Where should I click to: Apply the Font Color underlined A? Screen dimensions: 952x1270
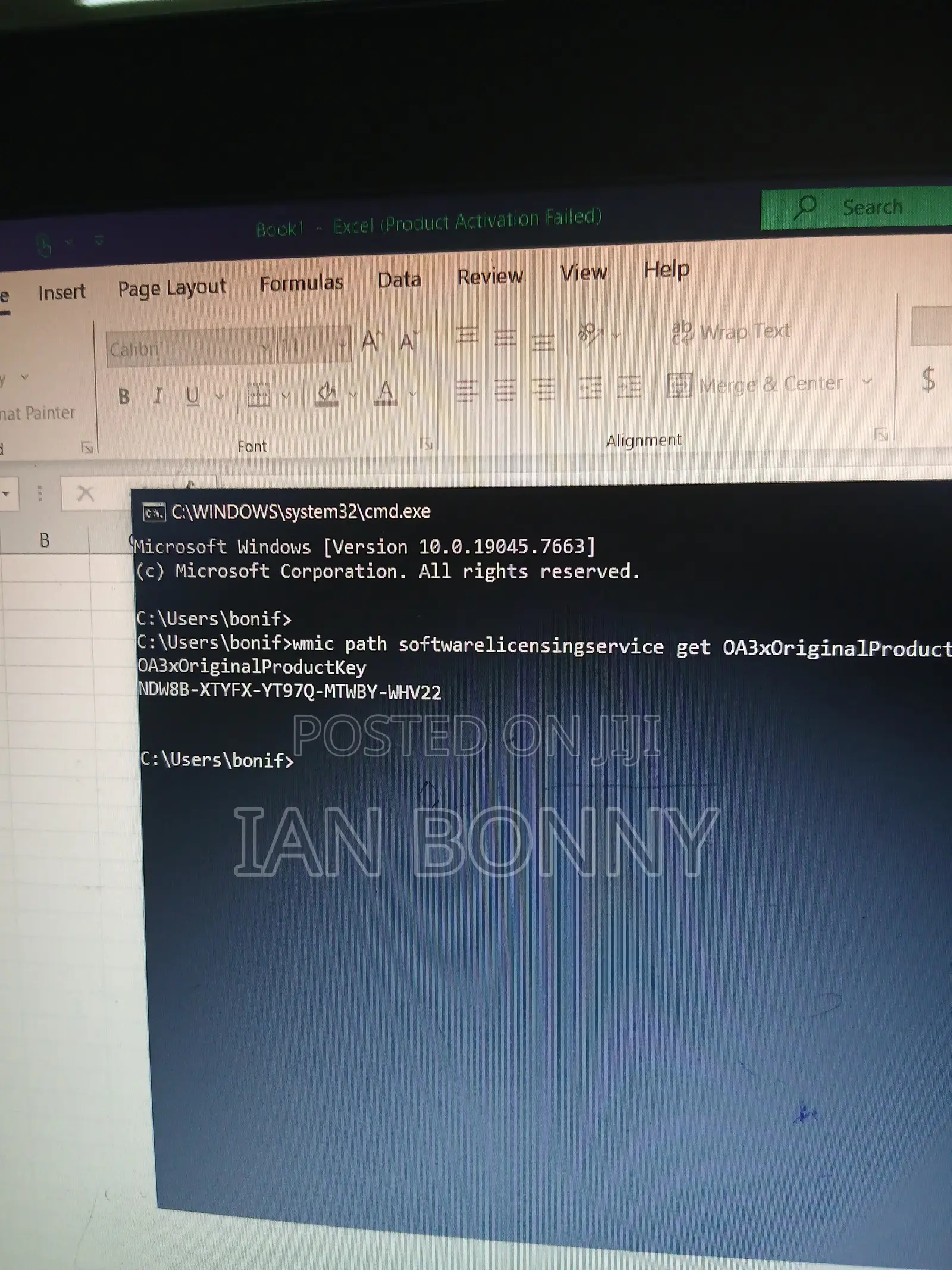[x=386, y=393]
